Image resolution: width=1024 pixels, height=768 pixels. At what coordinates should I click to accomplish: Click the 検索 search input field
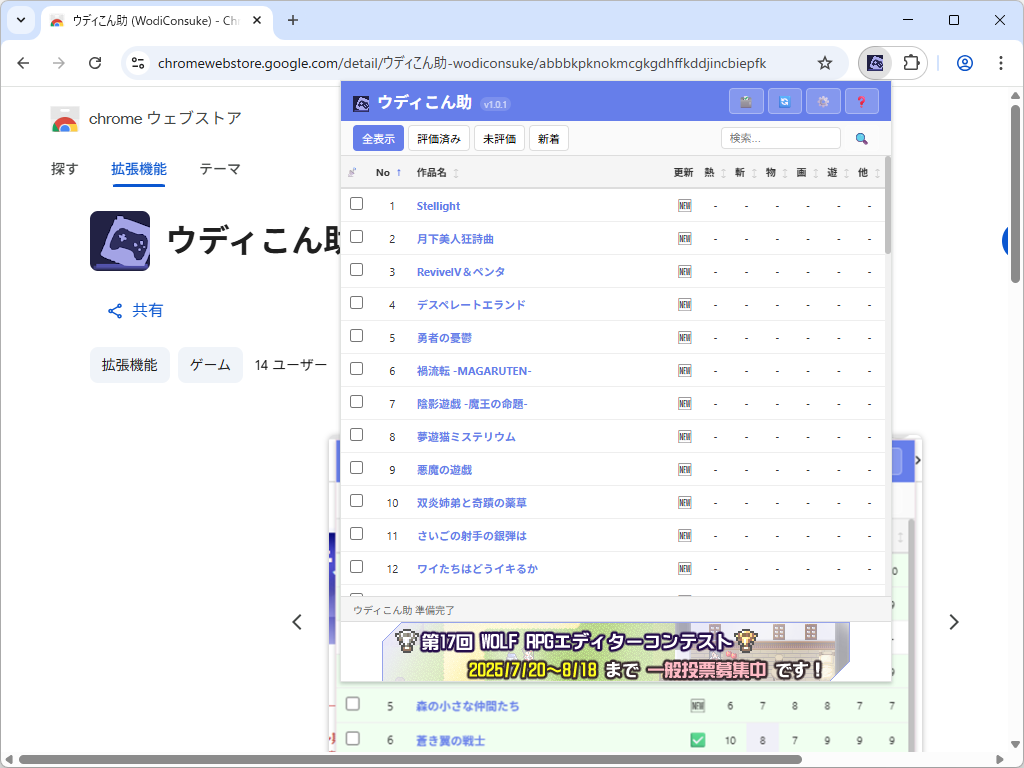pyautogui.click(x=781, y=138)
